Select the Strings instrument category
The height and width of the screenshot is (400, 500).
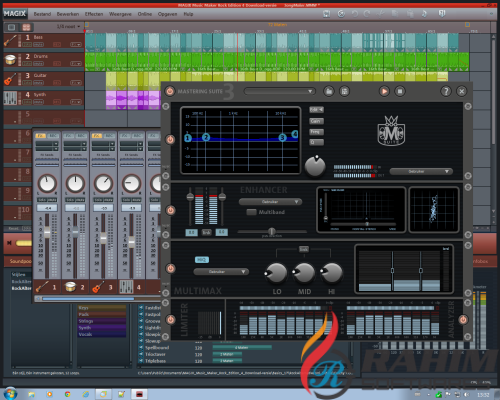[x=102, y=321]
